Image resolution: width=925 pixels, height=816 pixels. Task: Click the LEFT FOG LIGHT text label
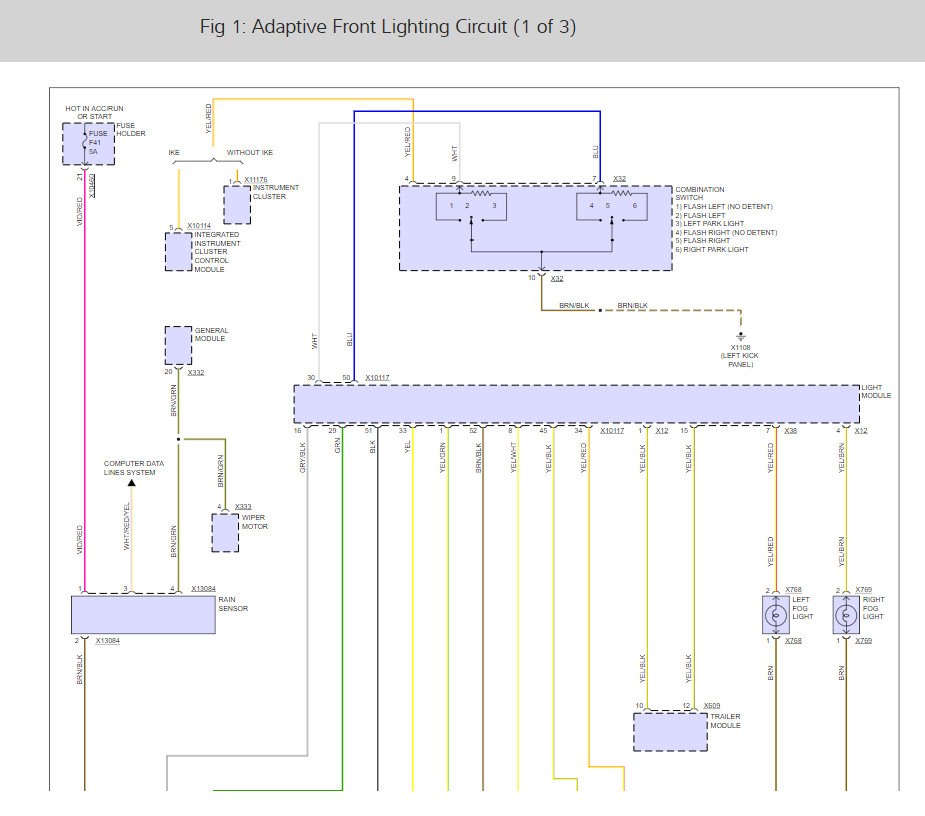tap(802, 608)
